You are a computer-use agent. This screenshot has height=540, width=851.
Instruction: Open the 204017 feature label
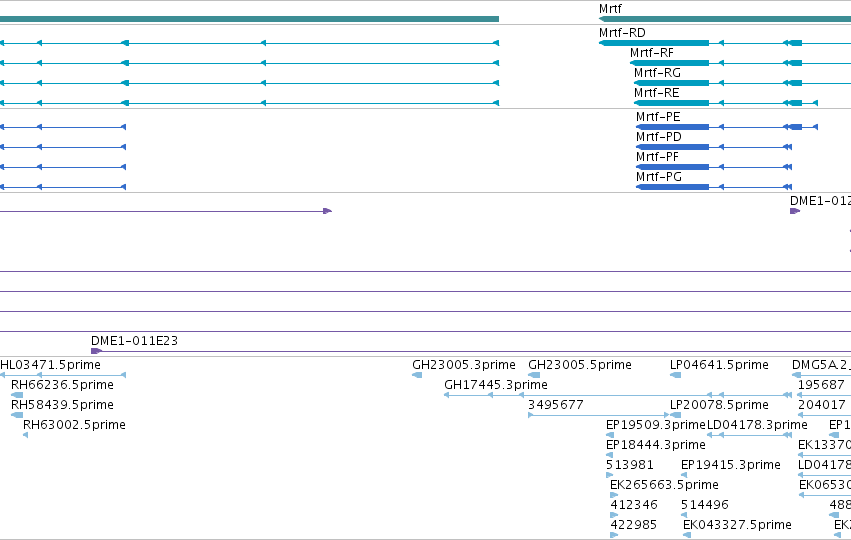coord(822,405)
